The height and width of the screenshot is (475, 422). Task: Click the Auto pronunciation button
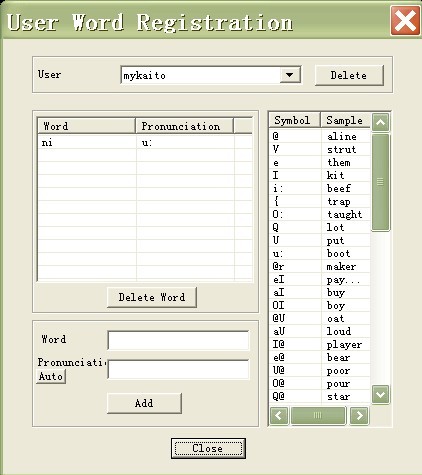51,376
